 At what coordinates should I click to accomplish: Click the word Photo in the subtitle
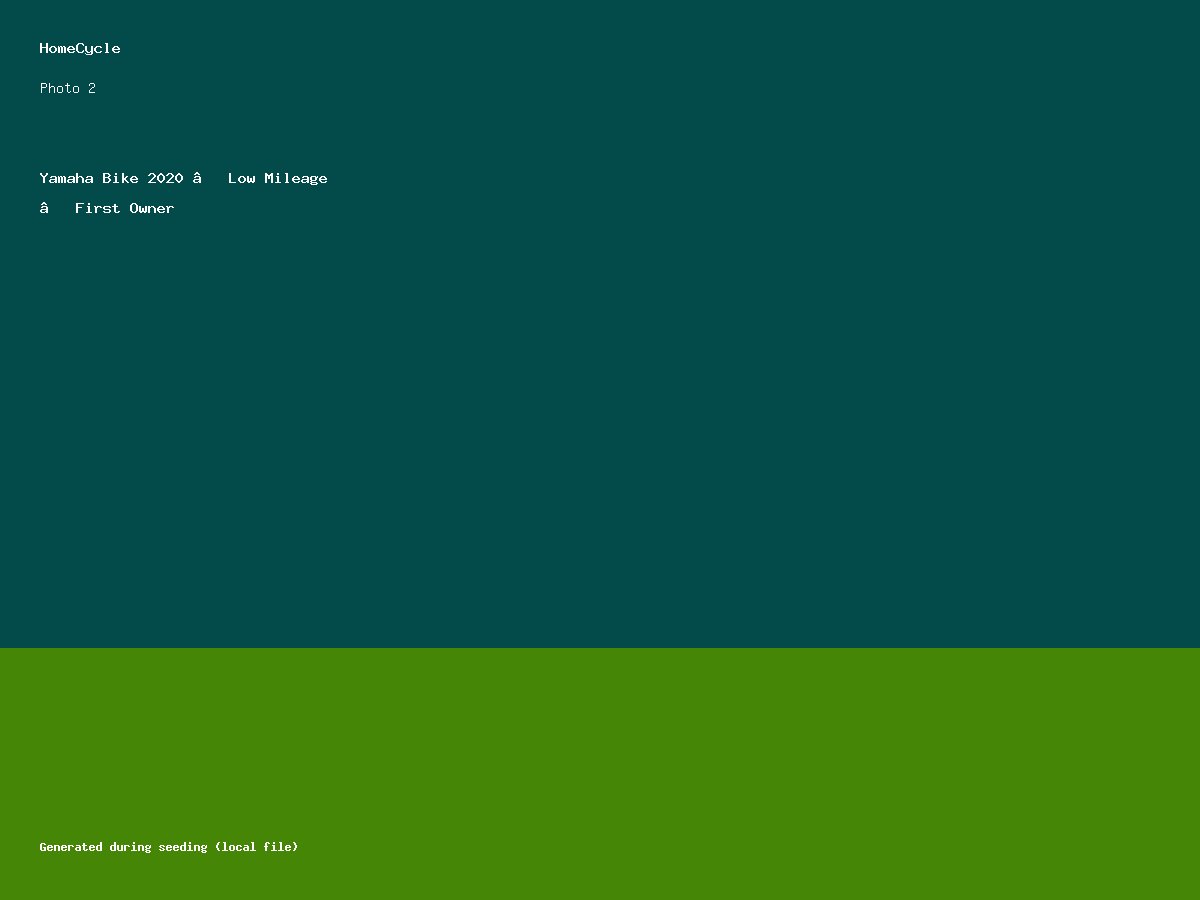point(59,88)
